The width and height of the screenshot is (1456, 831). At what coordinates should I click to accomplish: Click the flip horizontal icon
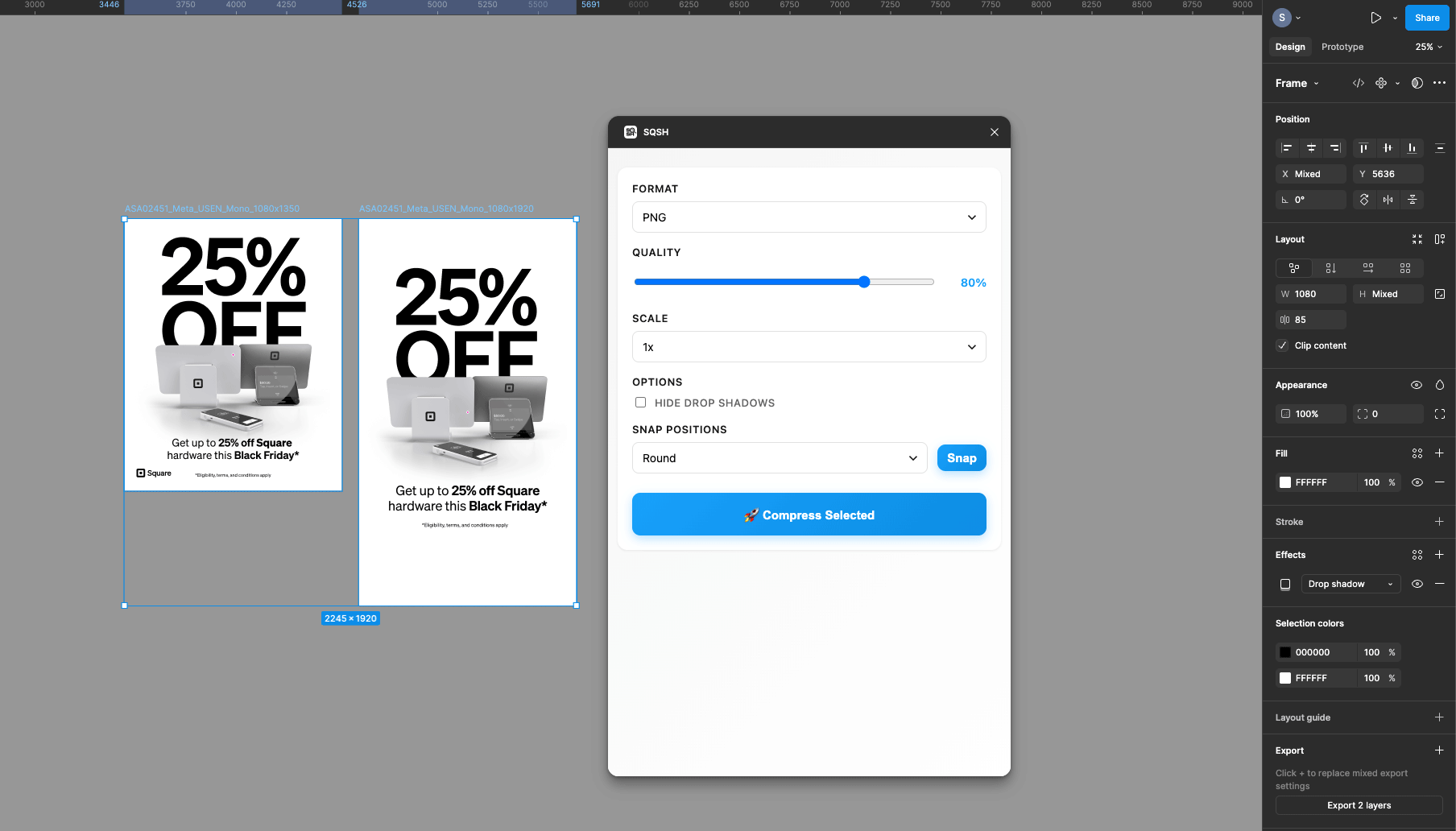[x=1388, y=200]
